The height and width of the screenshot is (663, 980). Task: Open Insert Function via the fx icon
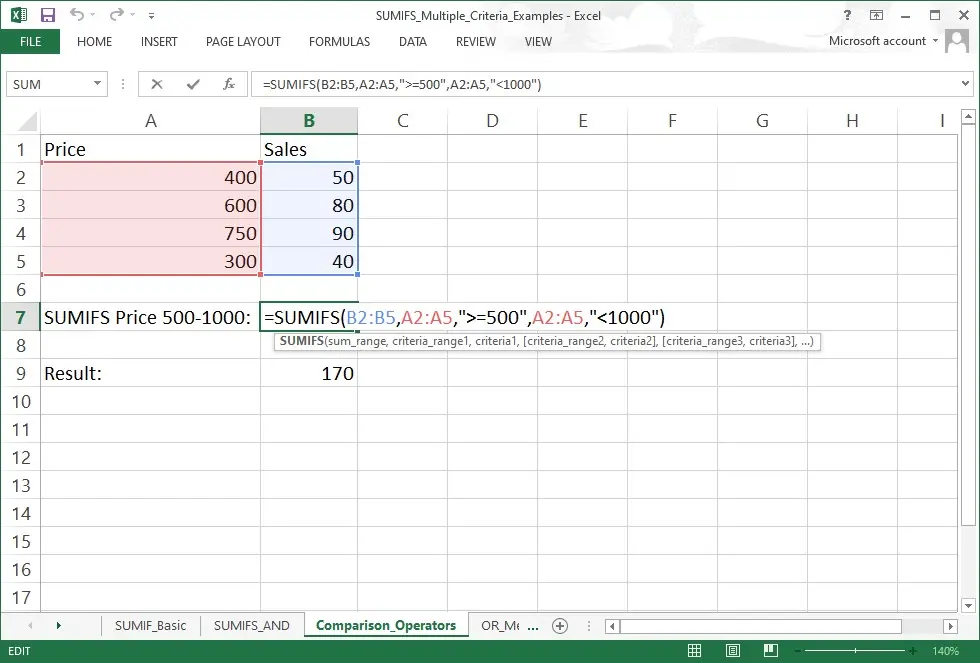pos(228,84)
